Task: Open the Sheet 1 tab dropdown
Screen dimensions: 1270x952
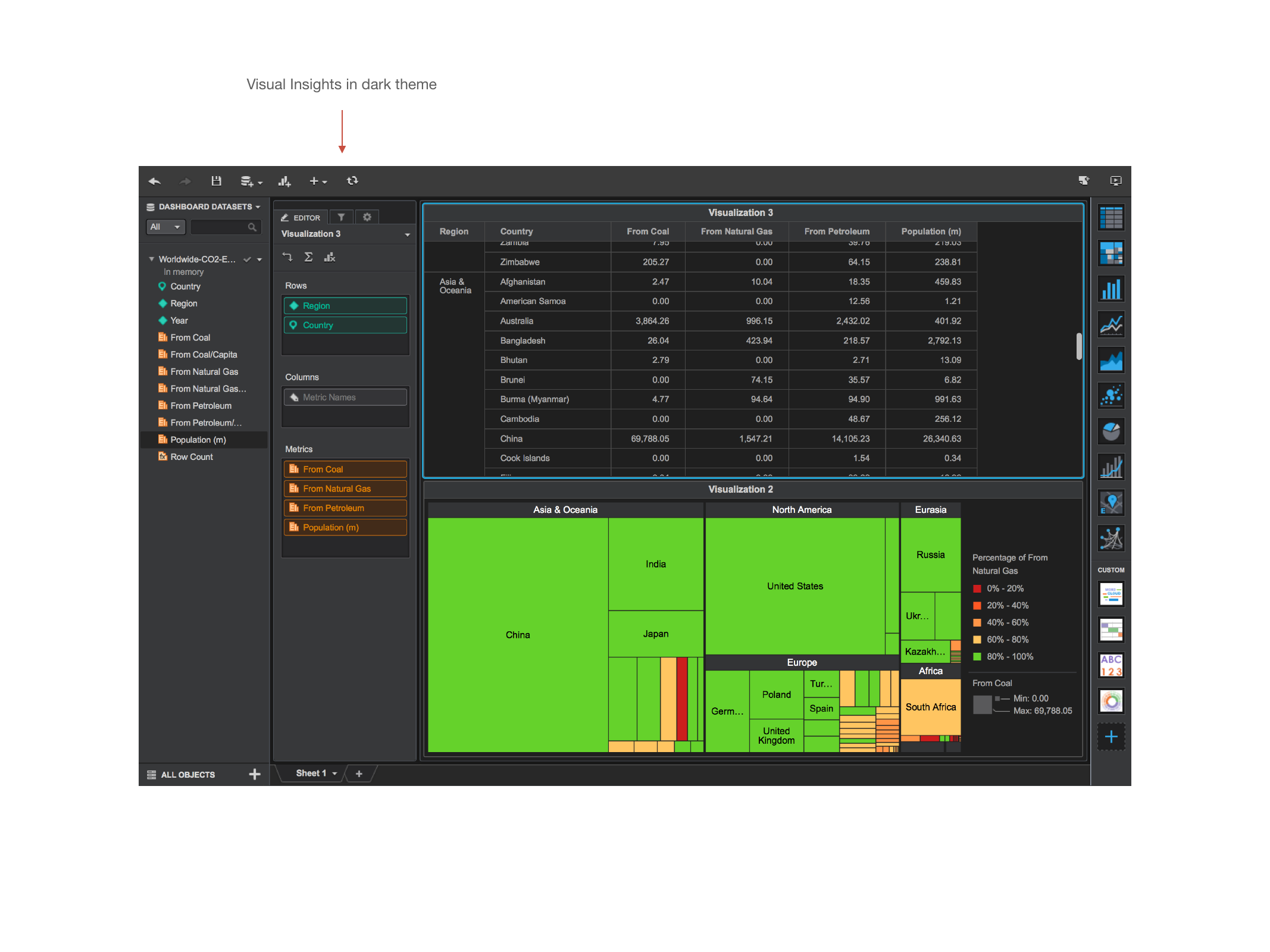Action: click(335, 773)
